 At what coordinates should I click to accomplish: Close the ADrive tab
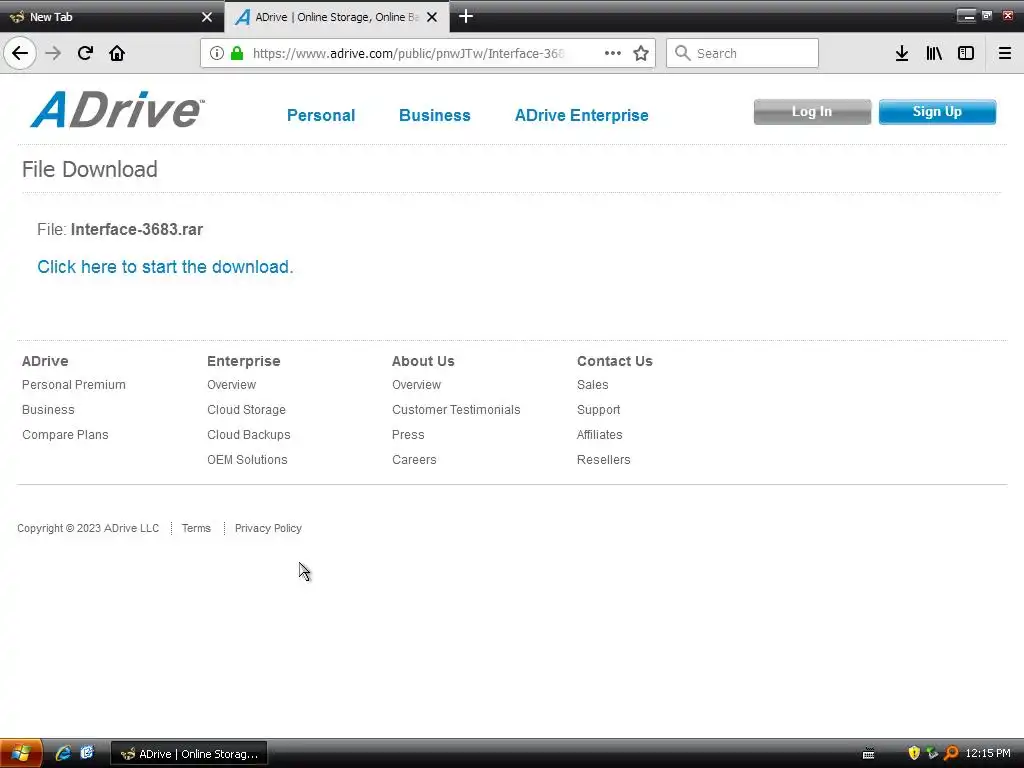432,17
